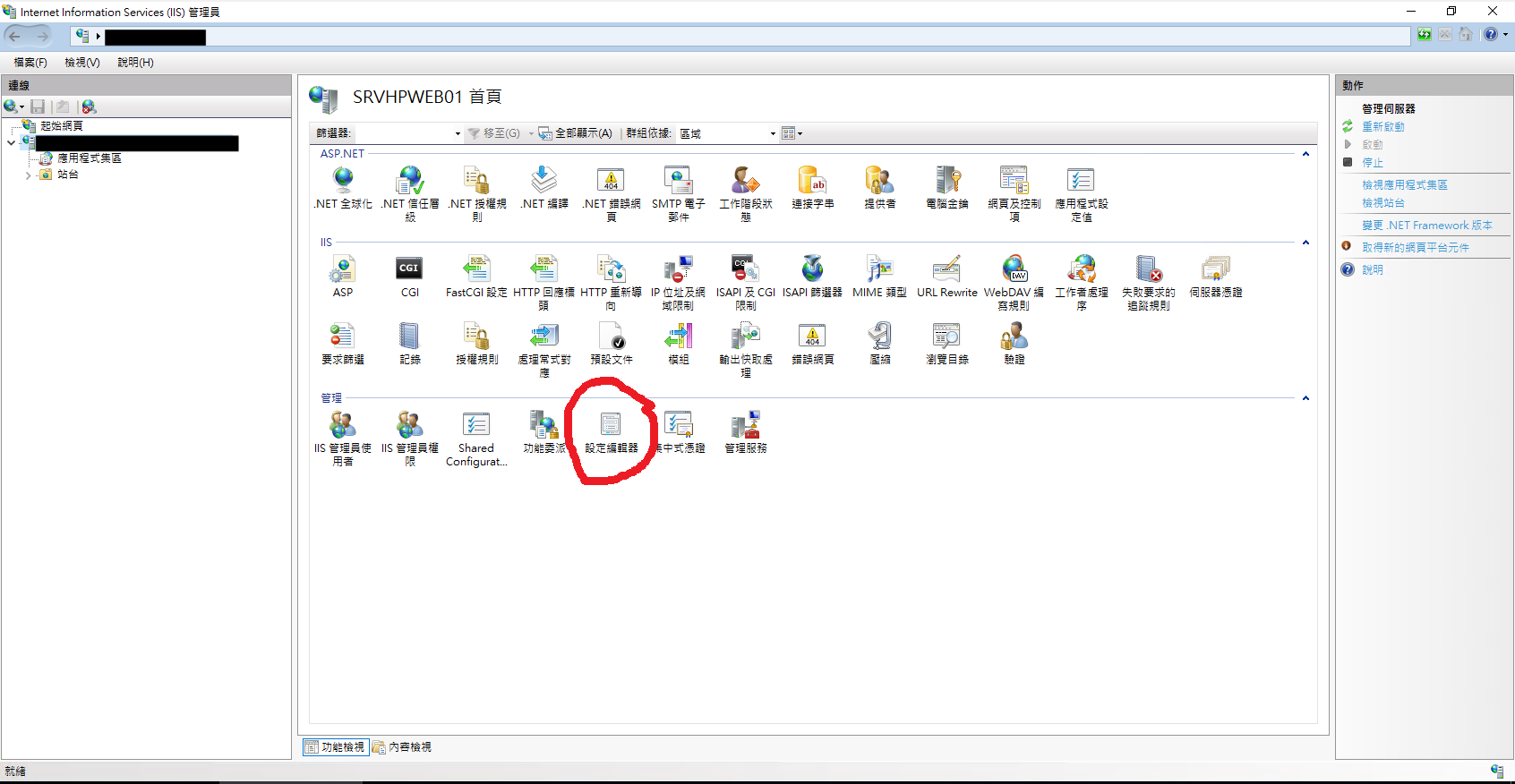Open FastCGI 設定 icon
The width and height of the screenshot is (1515, 784).
coord(477,277)
